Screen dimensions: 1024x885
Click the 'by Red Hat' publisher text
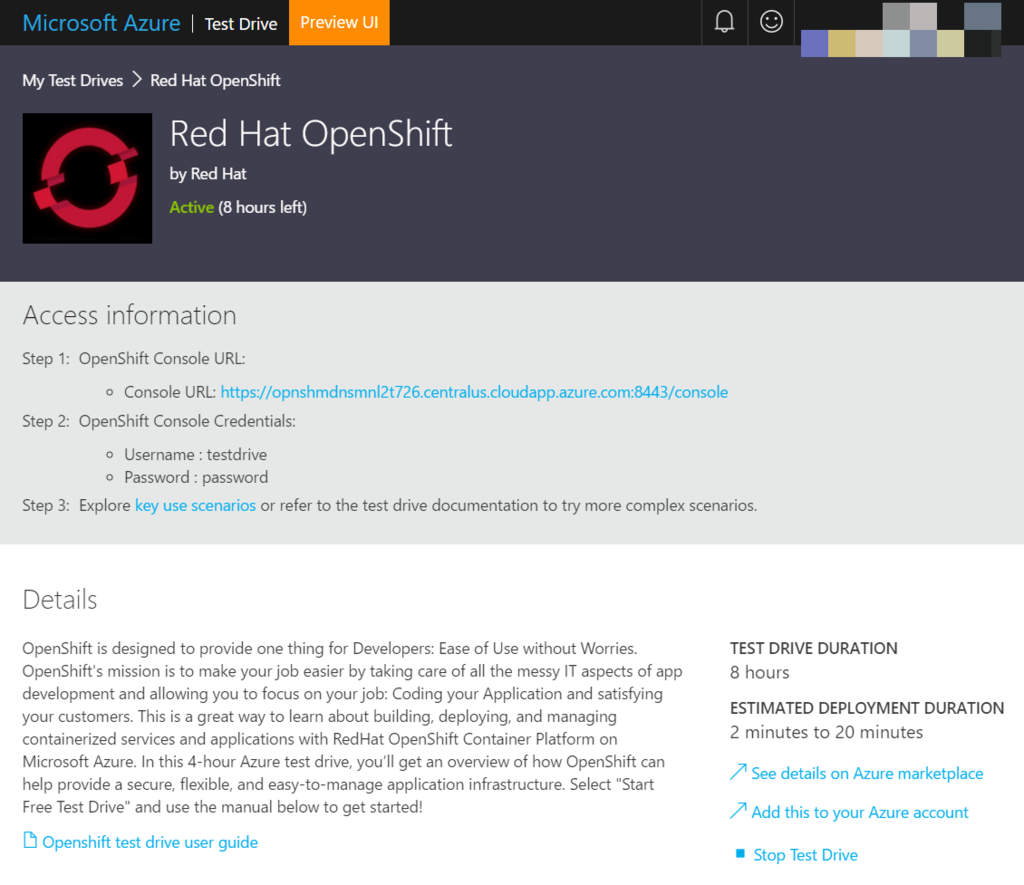pos(208,174)
